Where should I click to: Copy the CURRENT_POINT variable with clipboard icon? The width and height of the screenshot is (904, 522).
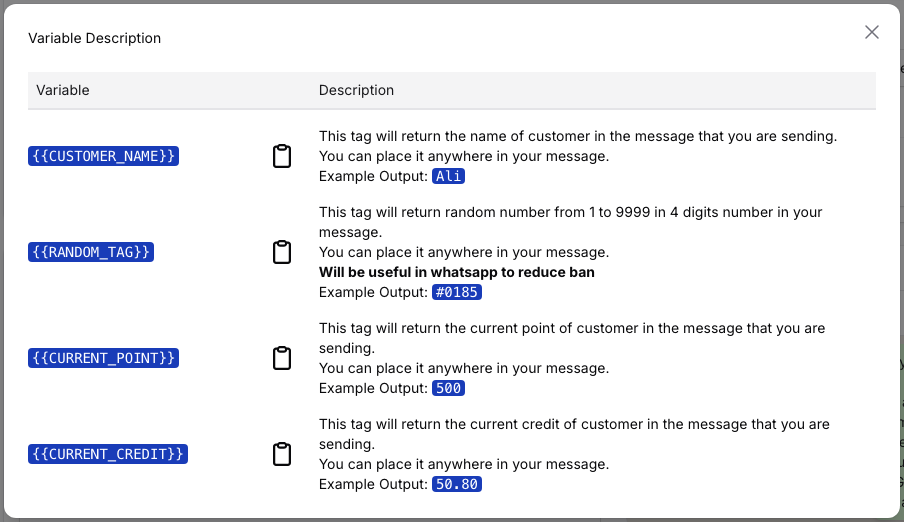(x=282, y=358)
